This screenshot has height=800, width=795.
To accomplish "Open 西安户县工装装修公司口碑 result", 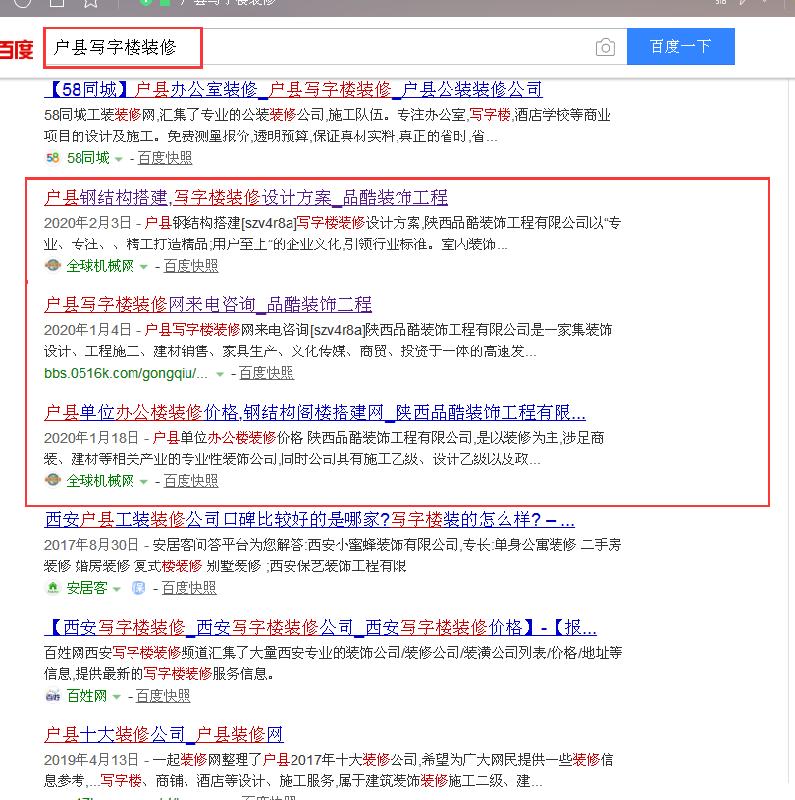I will coord(310,519).
